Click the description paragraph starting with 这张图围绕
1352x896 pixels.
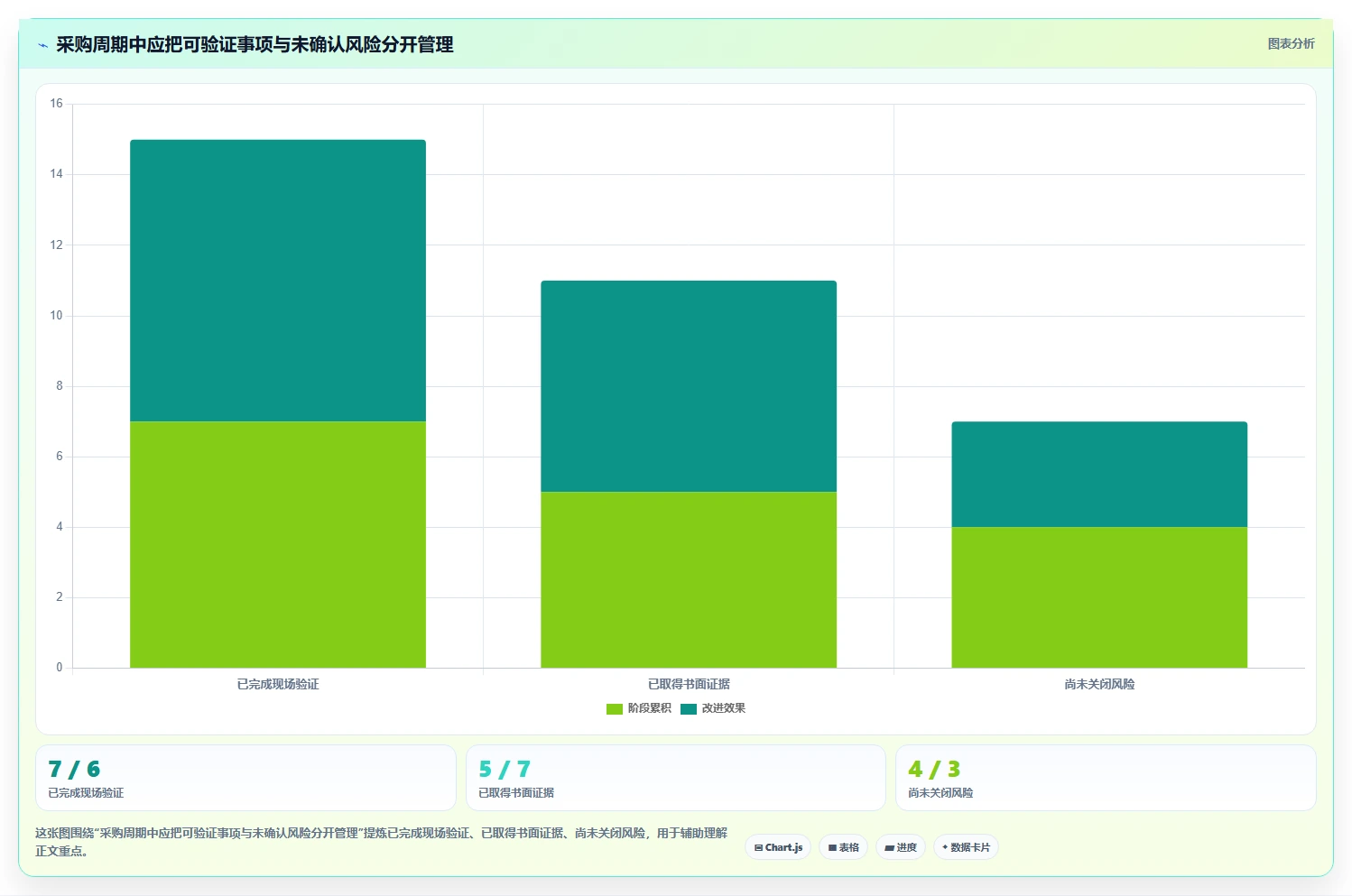pyautogui.click(x=381, y=842)
